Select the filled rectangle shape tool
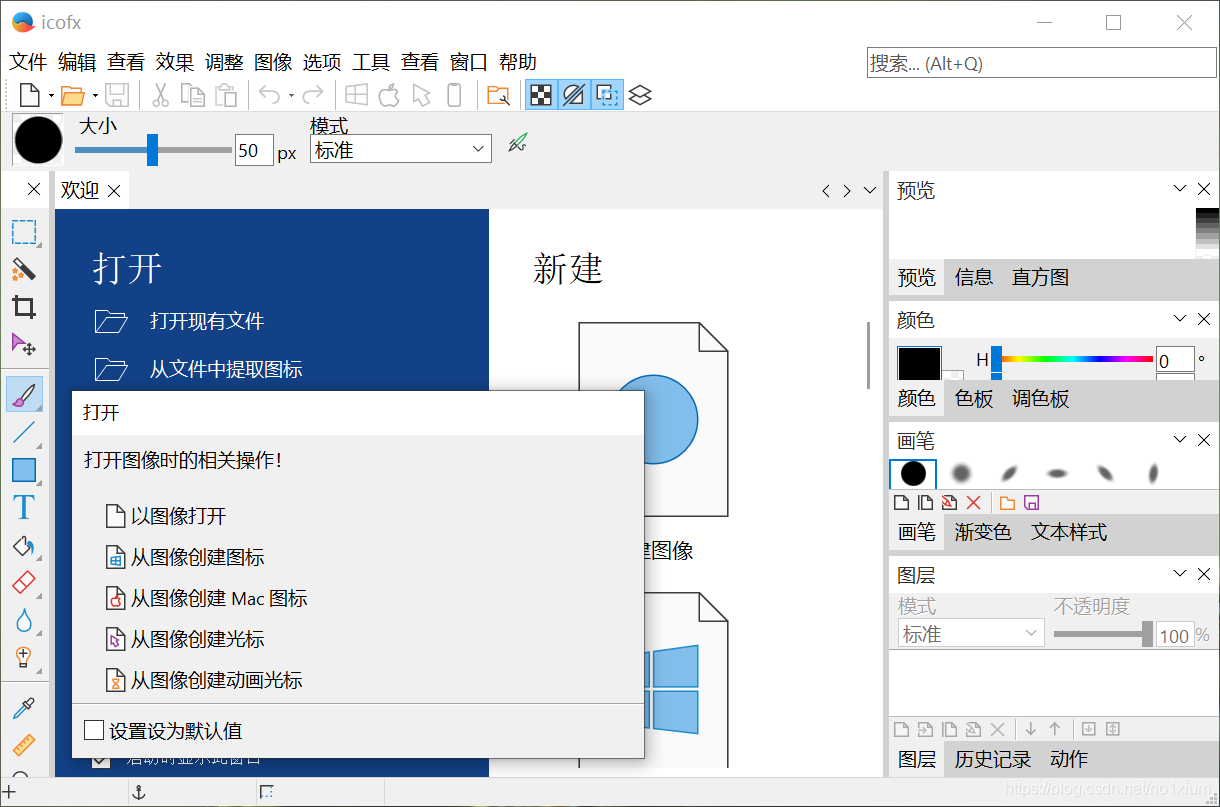Screen dimensions: 1220x807 (24, 469)
